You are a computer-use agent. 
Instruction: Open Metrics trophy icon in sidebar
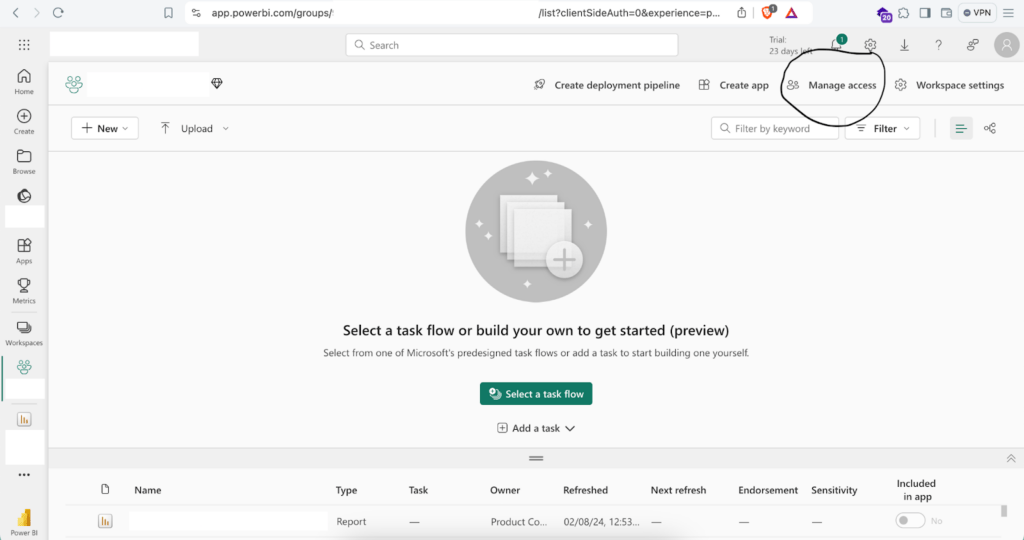pos(24,290)
